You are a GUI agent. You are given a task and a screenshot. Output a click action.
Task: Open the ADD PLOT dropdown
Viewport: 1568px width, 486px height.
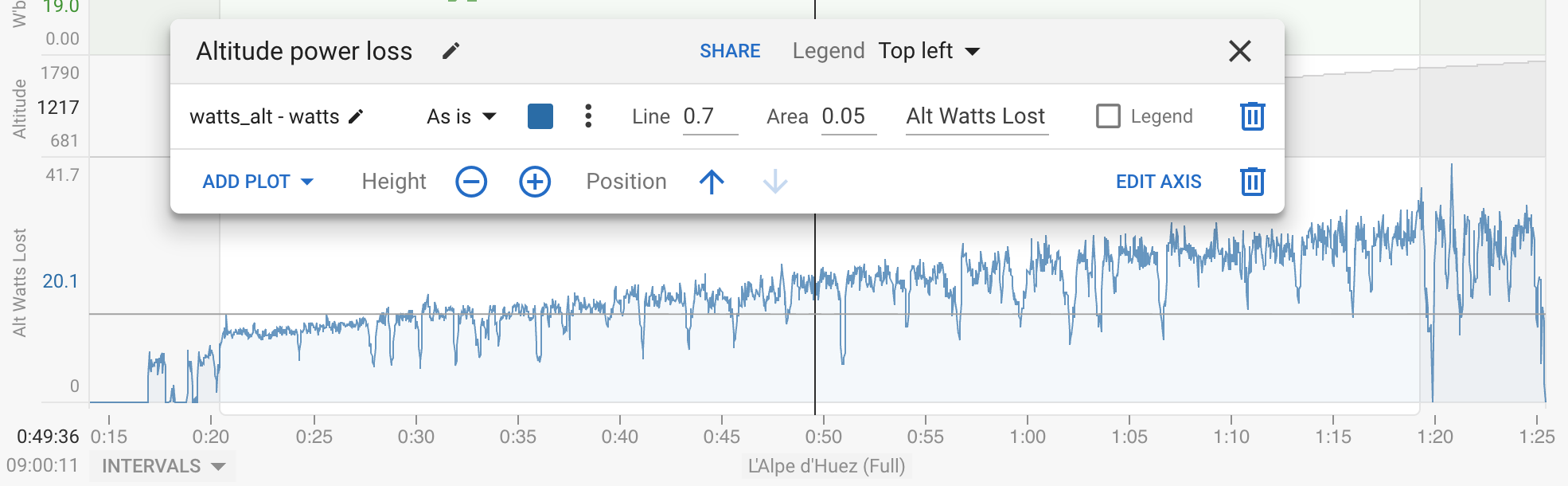click(258, 182)
